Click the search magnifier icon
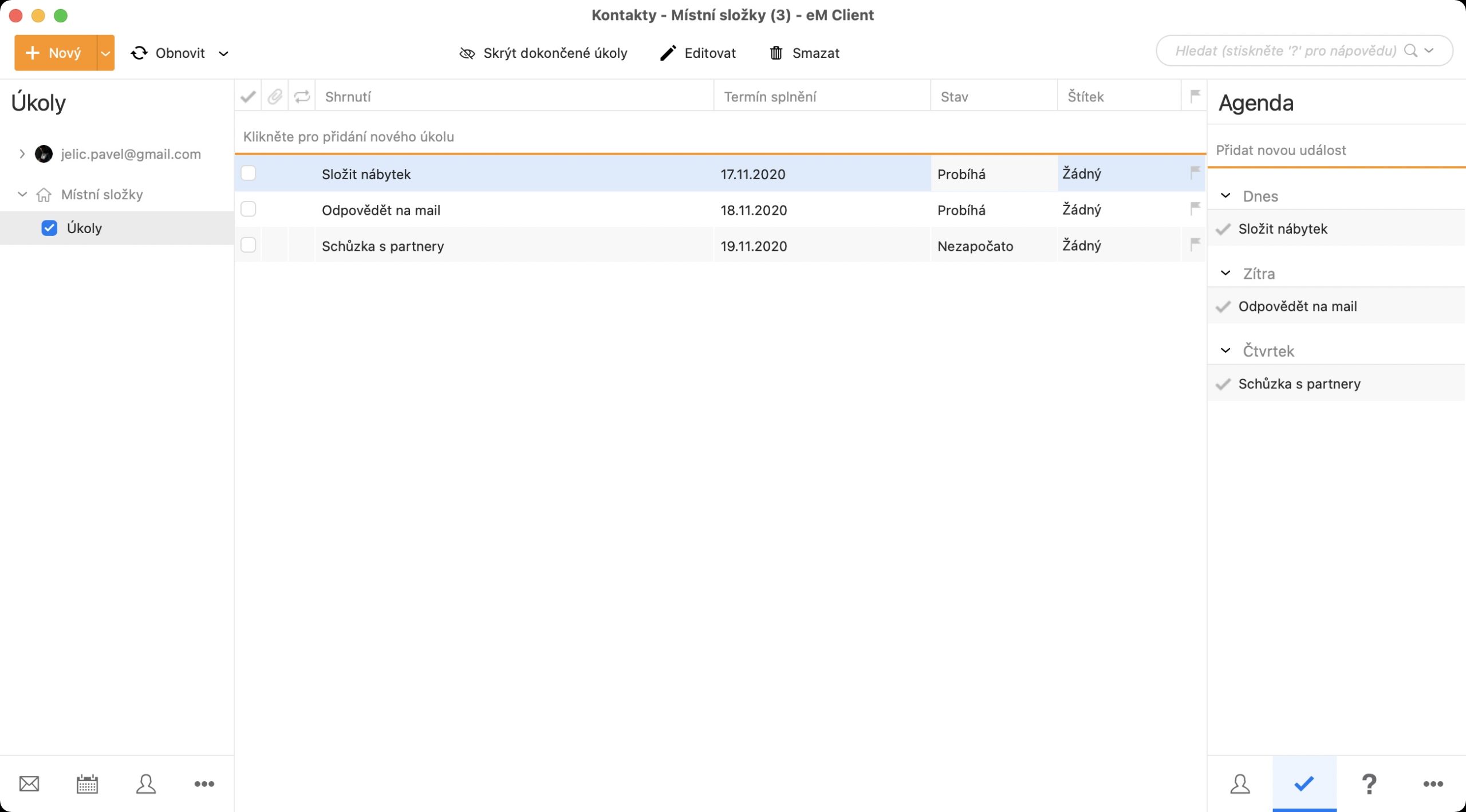1466x812 pixels. point(1411,51)
